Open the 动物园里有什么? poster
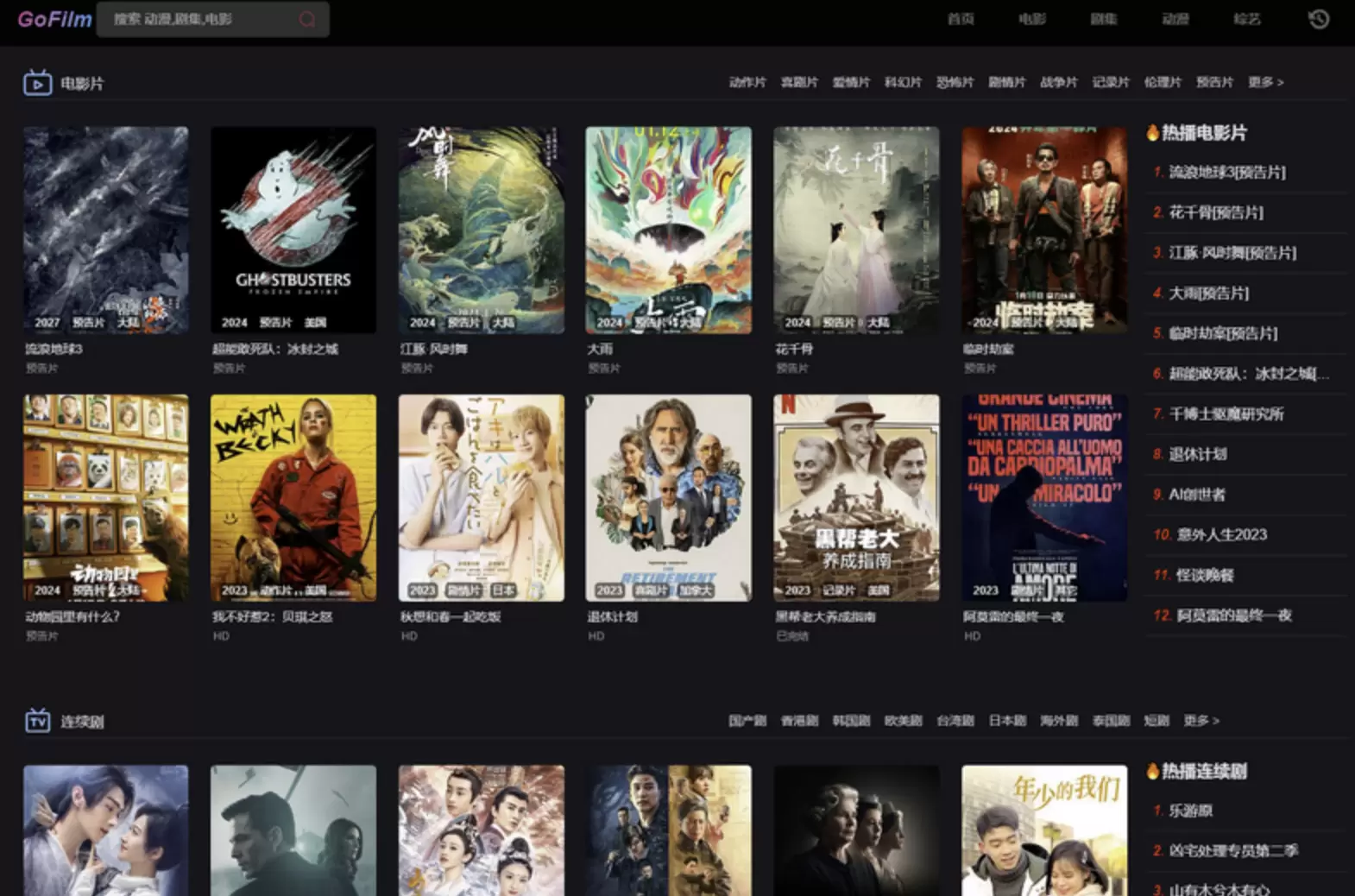Viewport: 1355px width, 896px height. pos(105,497)
